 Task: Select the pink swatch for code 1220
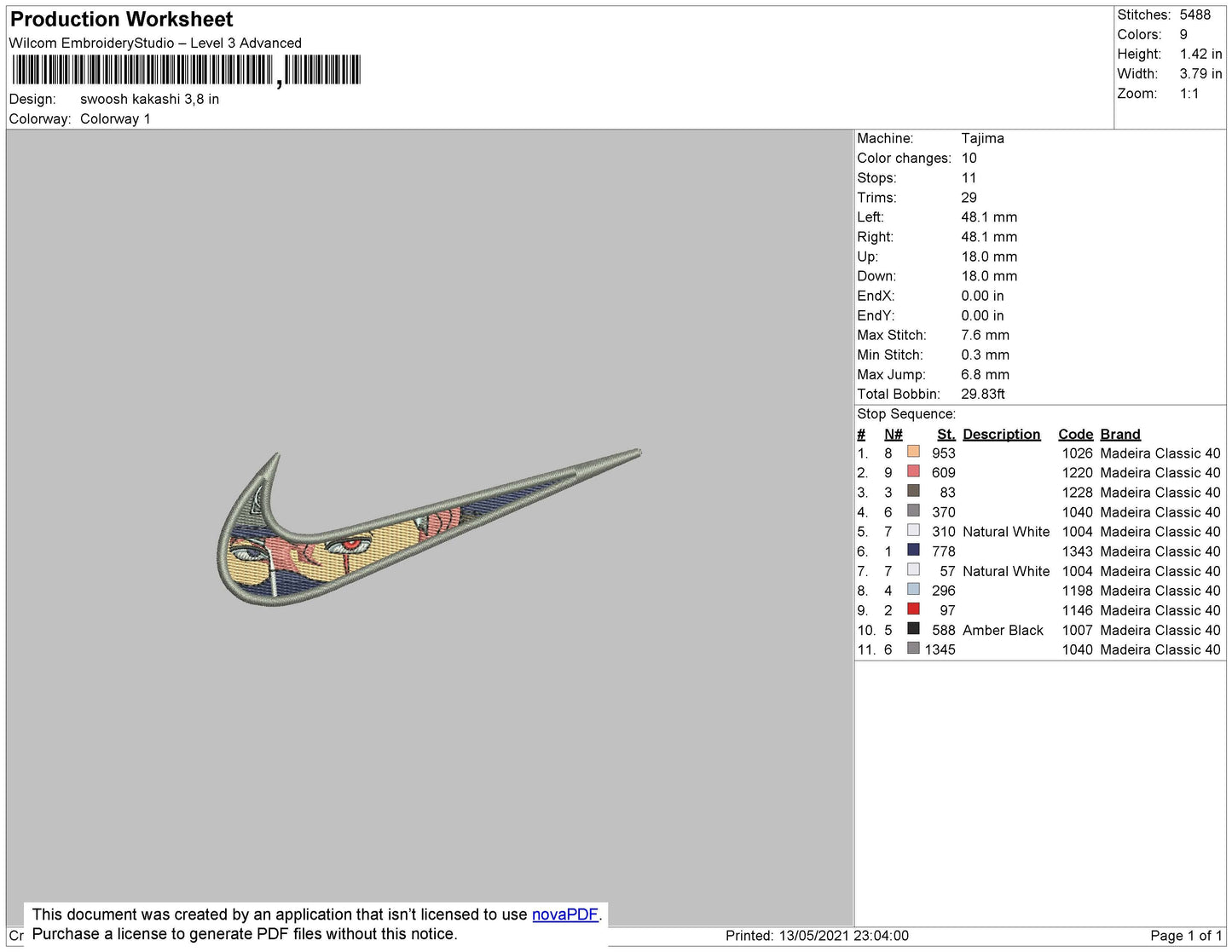click(x=913, y=471)
